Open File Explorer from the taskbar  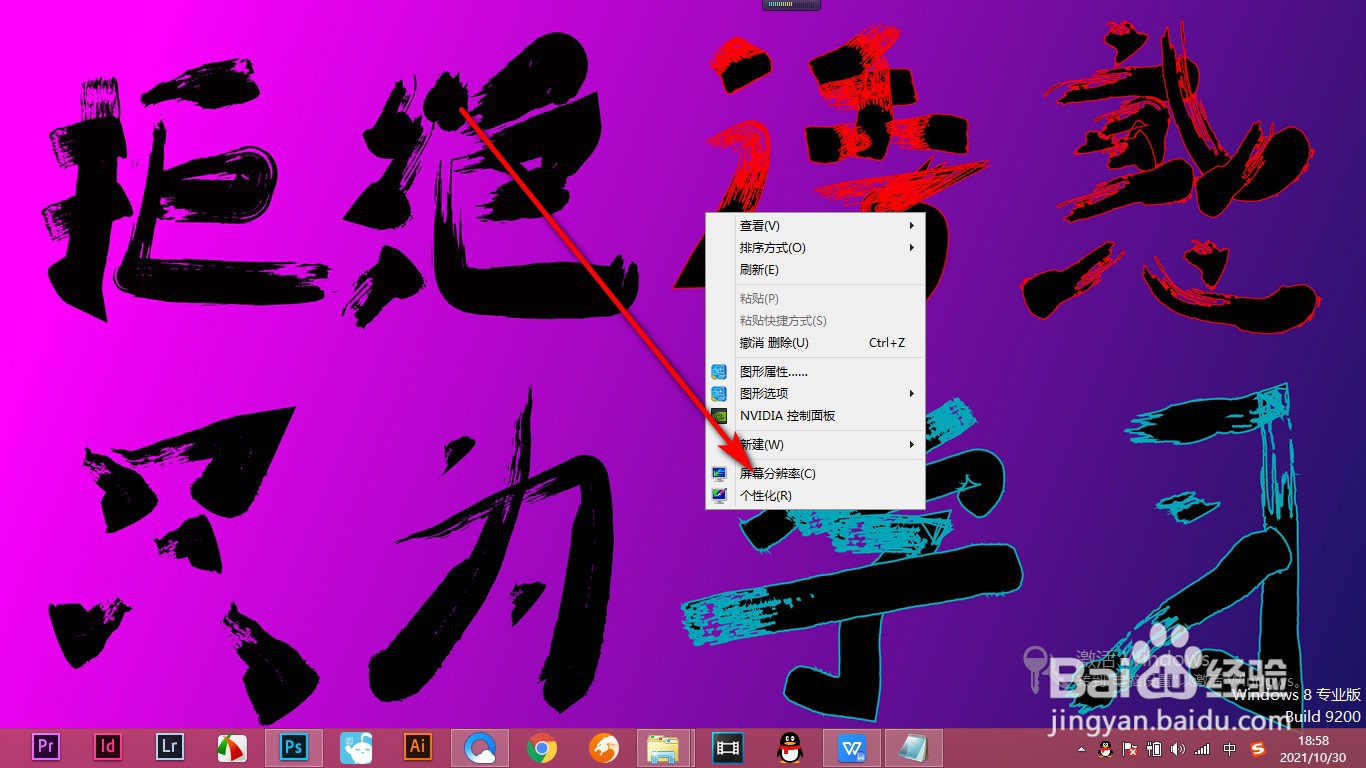pos(665,747)
